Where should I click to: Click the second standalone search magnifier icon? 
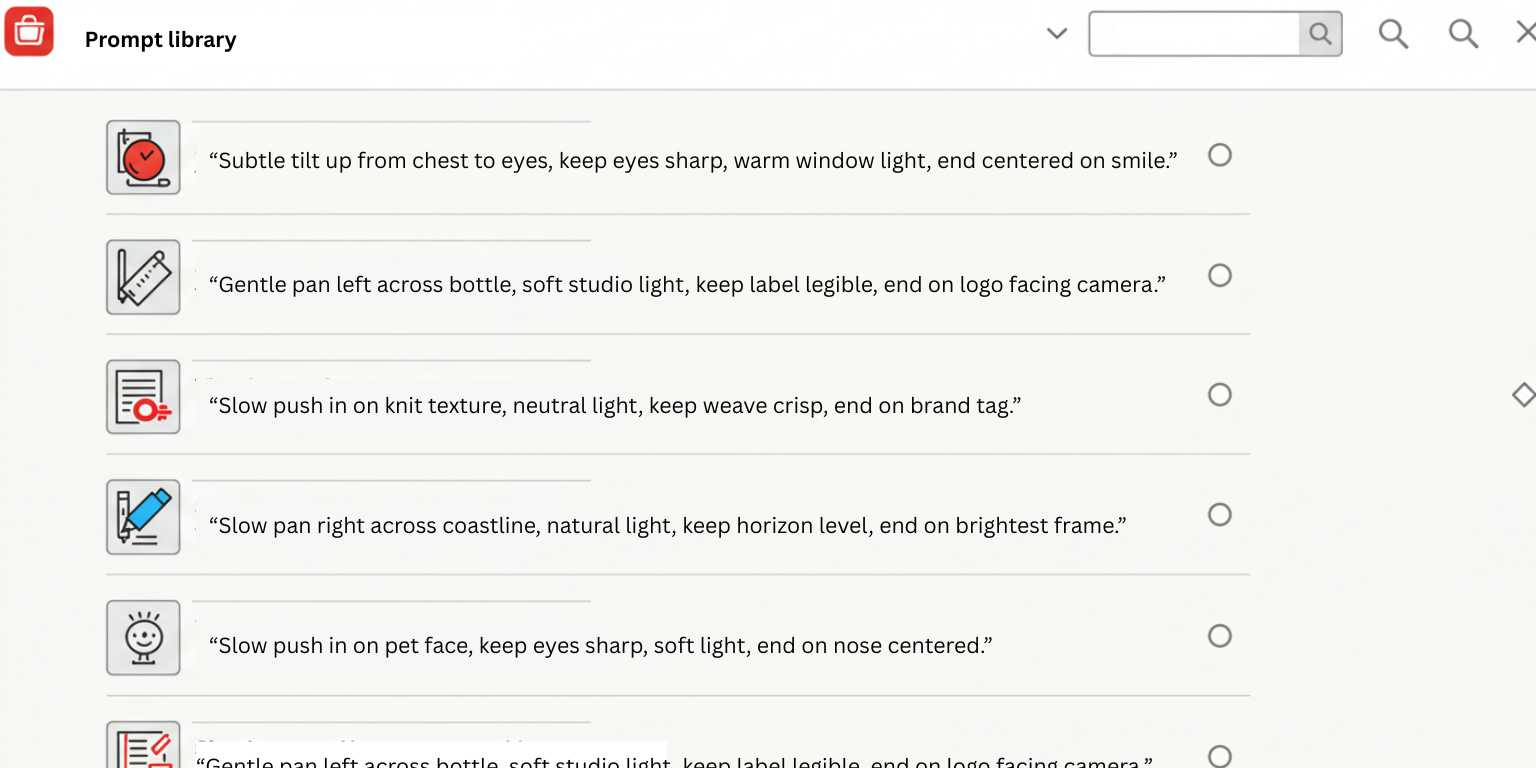click(1463, 33)
